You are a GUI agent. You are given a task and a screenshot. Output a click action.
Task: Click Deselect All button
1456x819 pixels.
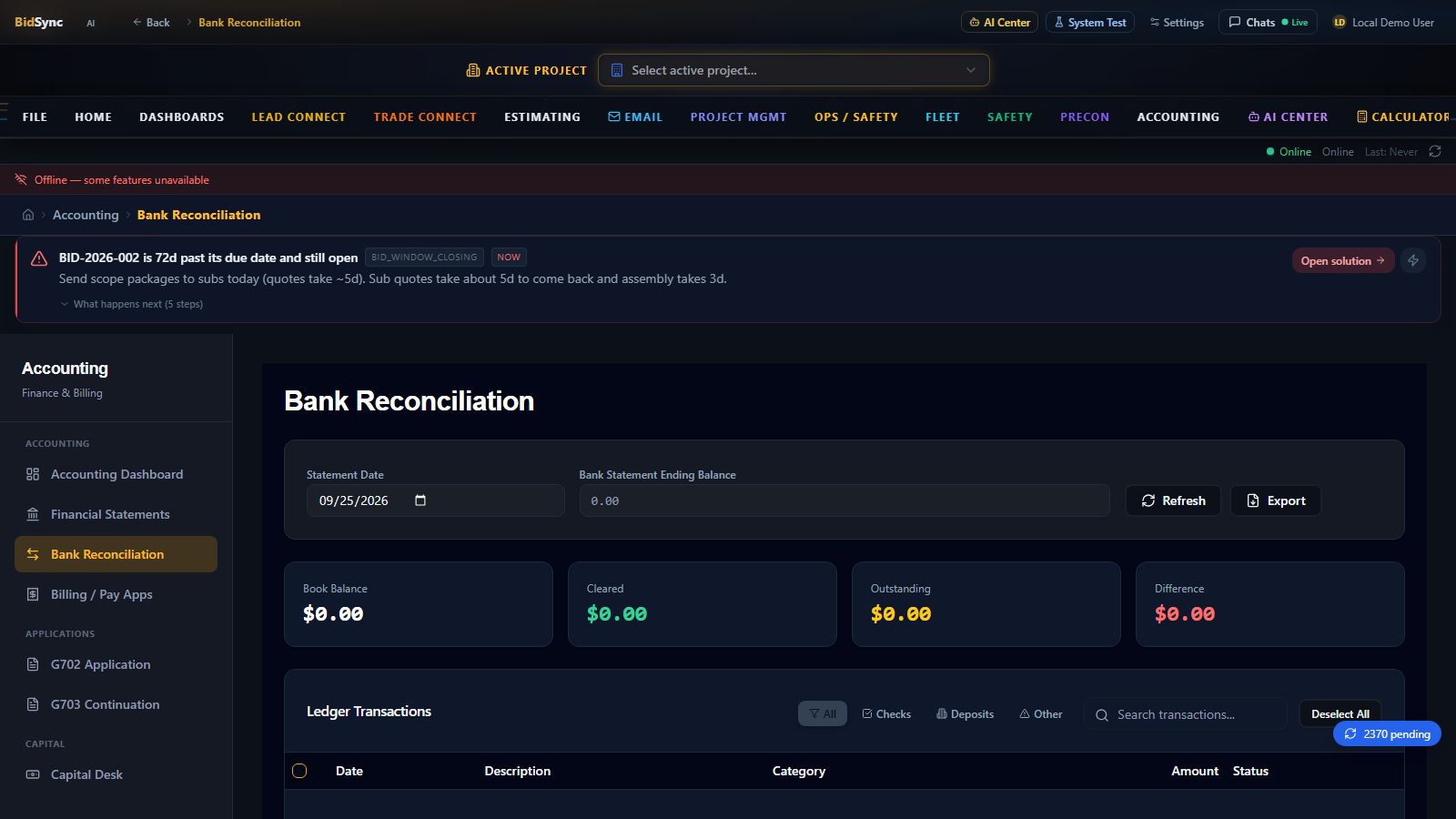(1340, 713)
